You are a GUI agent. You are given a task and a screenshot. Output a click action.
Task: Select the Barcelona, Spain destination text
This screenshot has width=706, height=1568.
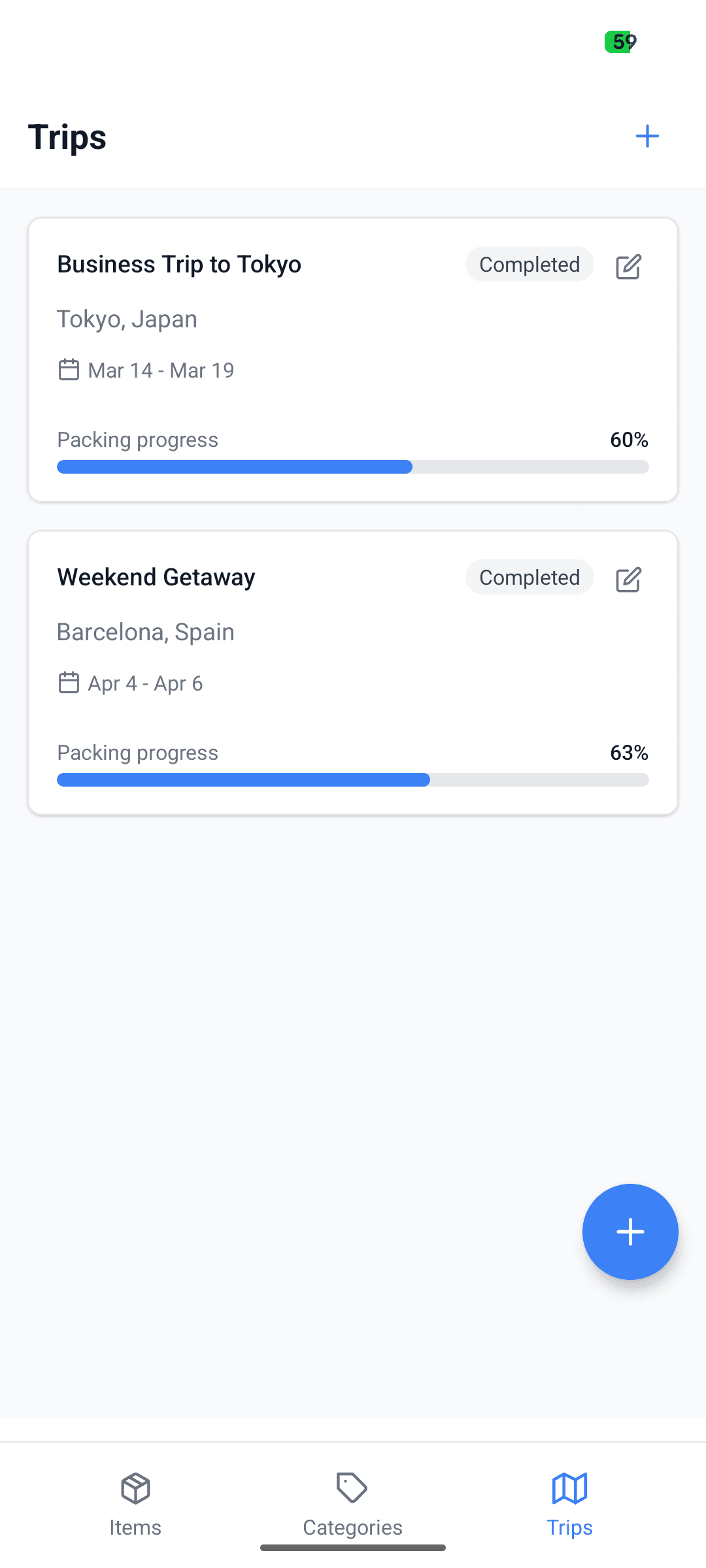click(146, 632)
